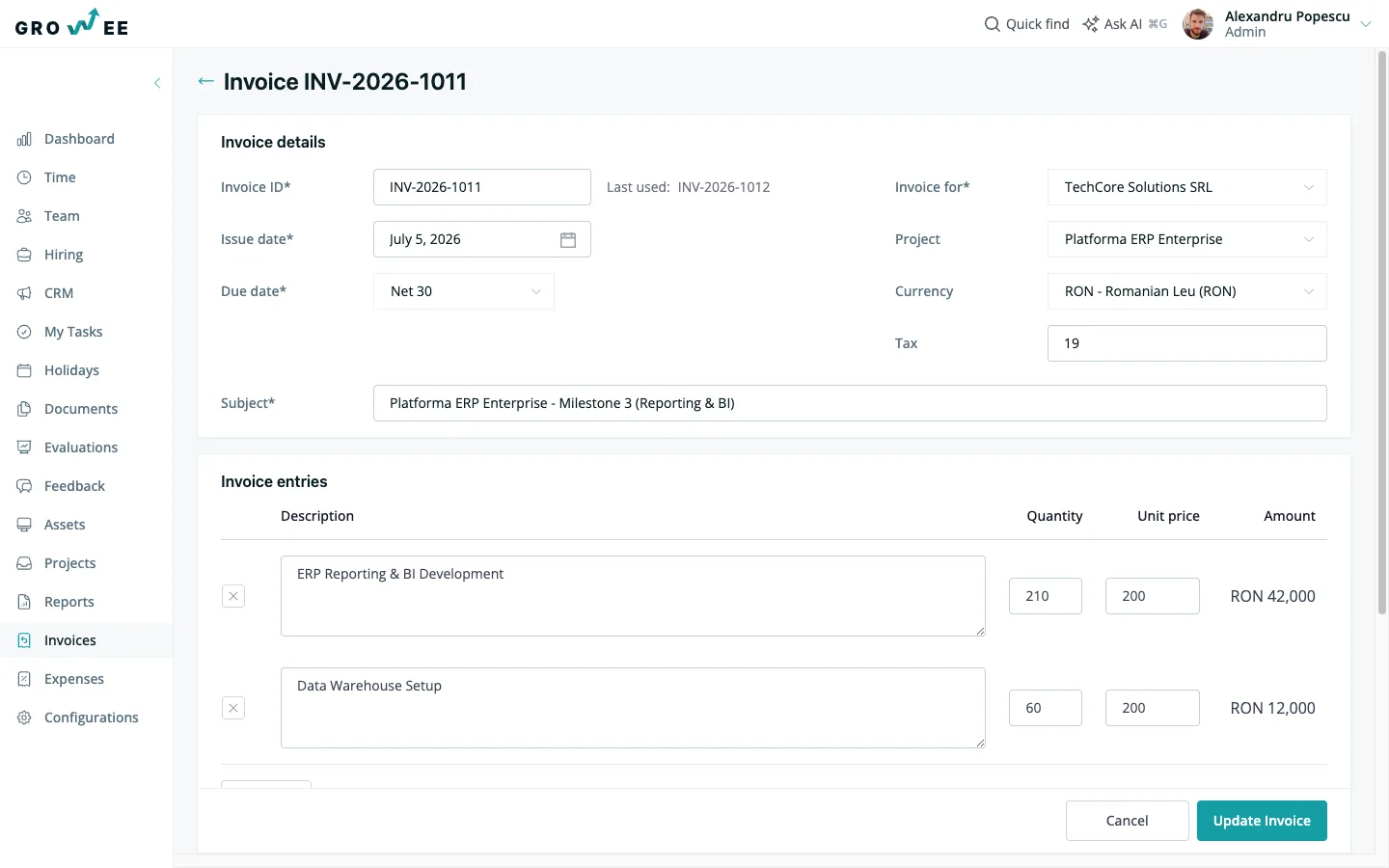Viewport: 1389px width, 868px height.
Task: Open the Issue date calendar picker icon
Action: (x=568, y=239)
